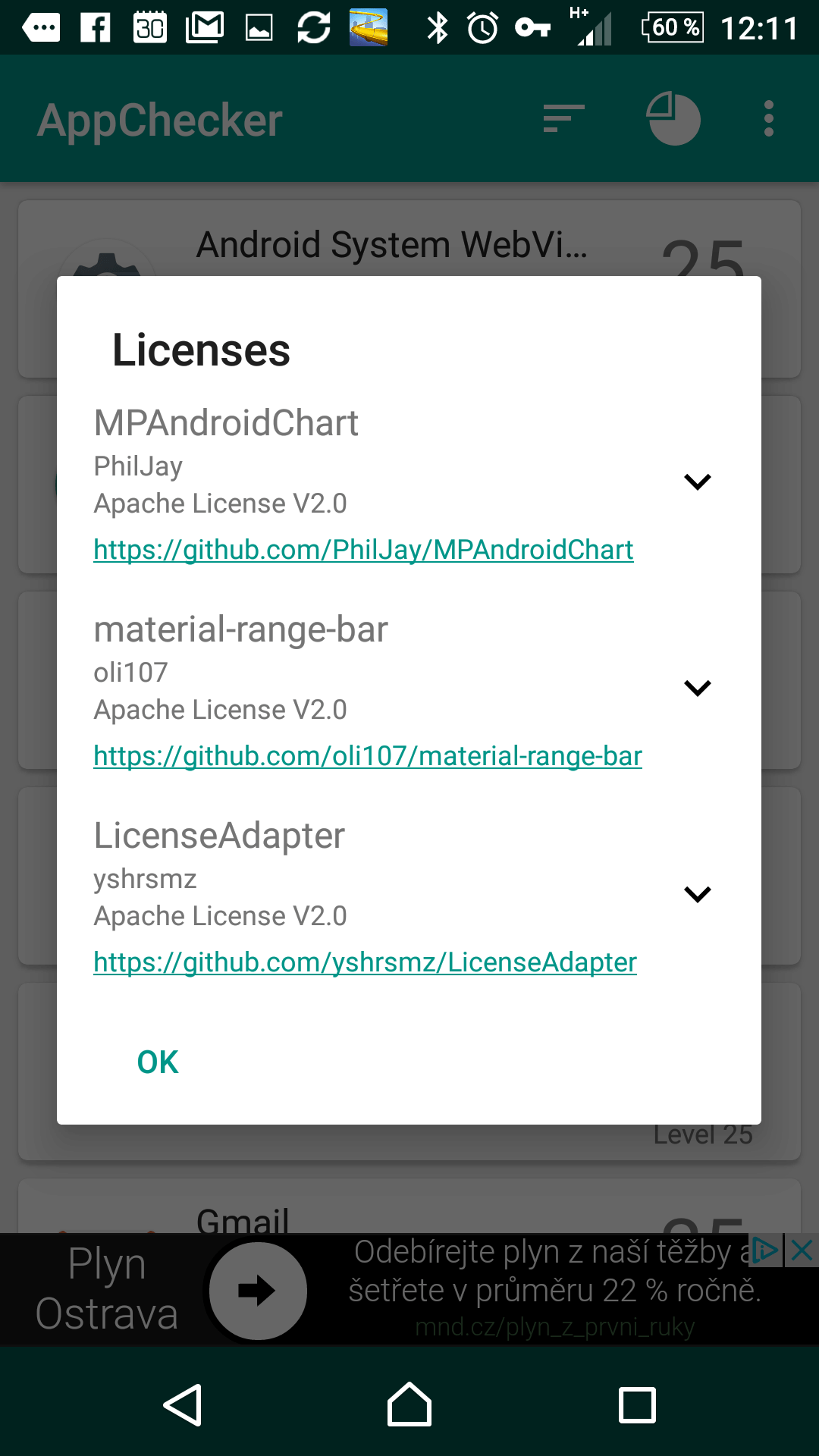This screenshot has width=819, height=1456.
Task: Tap Apache License V2.0 under oli107
Action: coord(220,710)
